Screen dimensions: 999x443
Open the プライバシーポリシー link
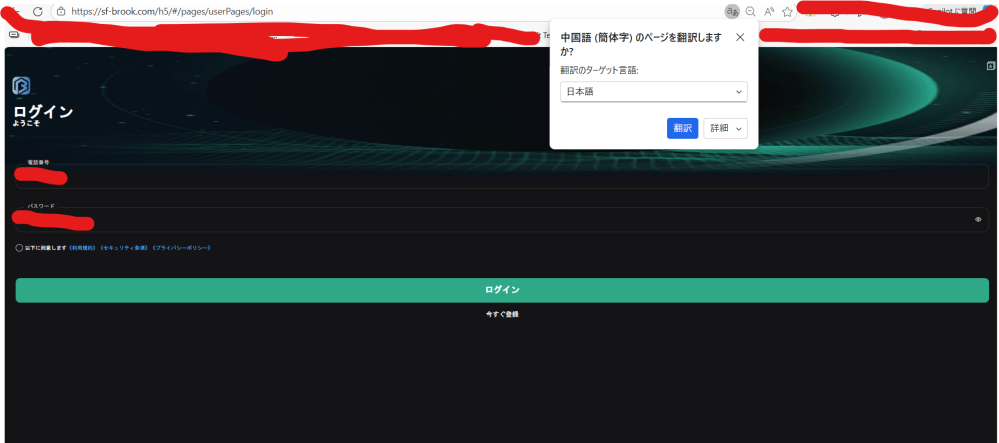(181, 248)
